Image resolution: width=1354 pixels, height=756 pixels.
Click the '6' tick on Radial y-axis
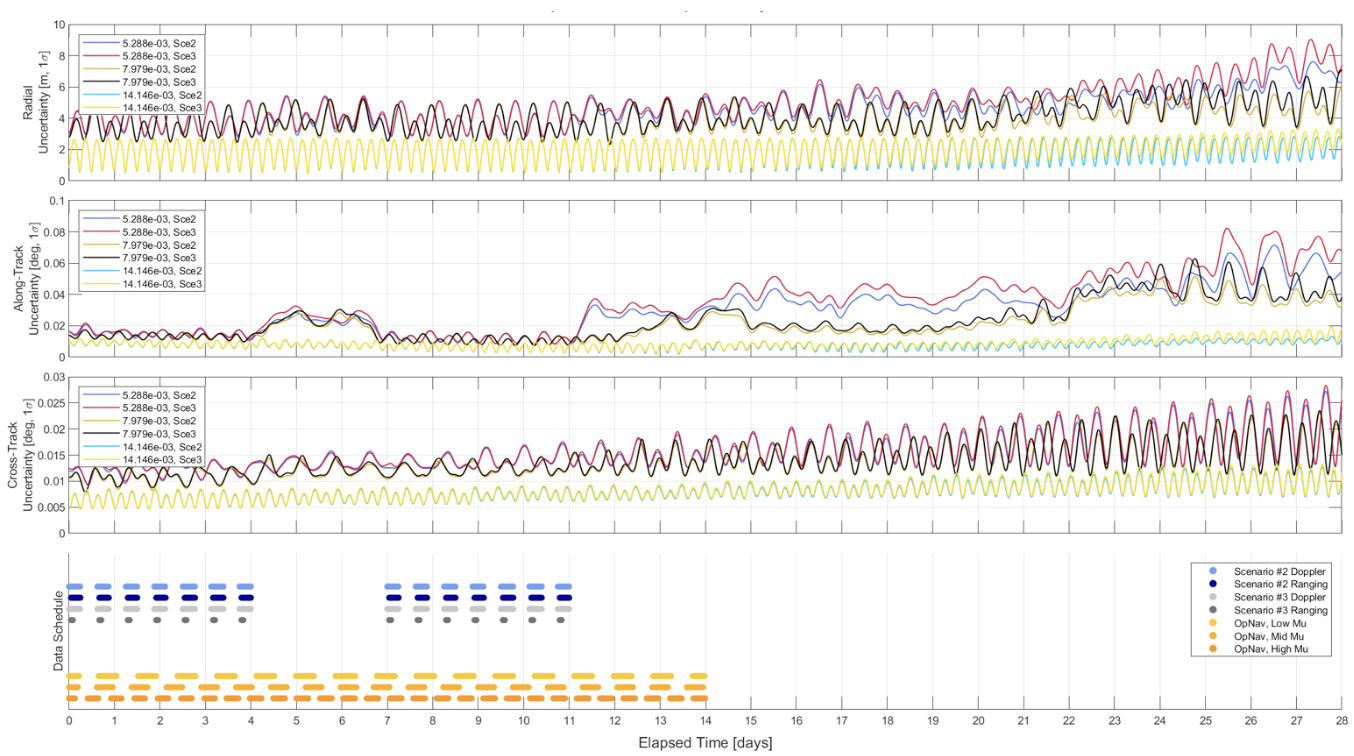pos(62,88)
